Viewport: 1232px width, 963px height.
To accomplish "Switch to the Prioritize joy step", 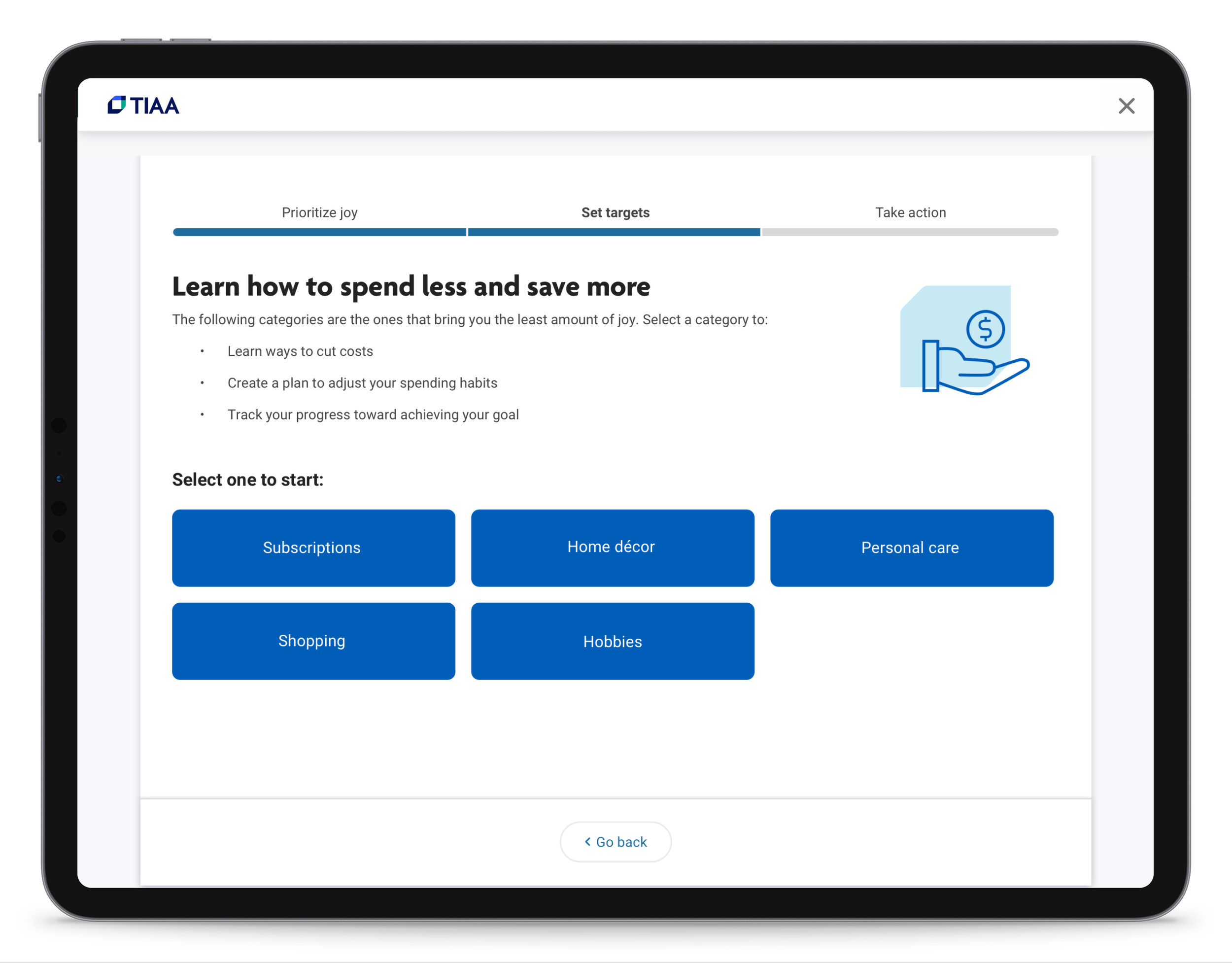I will point(319,213).
